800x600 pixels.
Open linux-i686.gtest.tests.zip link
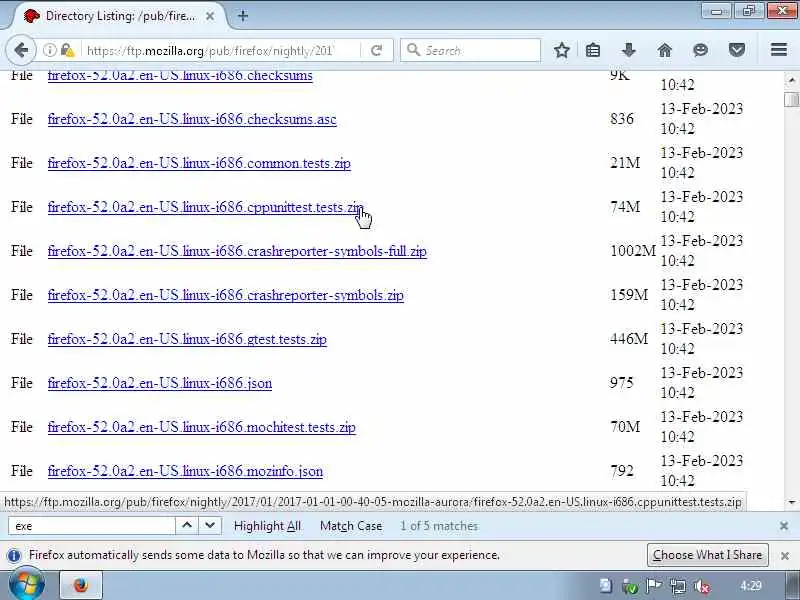tap(187, 339)
